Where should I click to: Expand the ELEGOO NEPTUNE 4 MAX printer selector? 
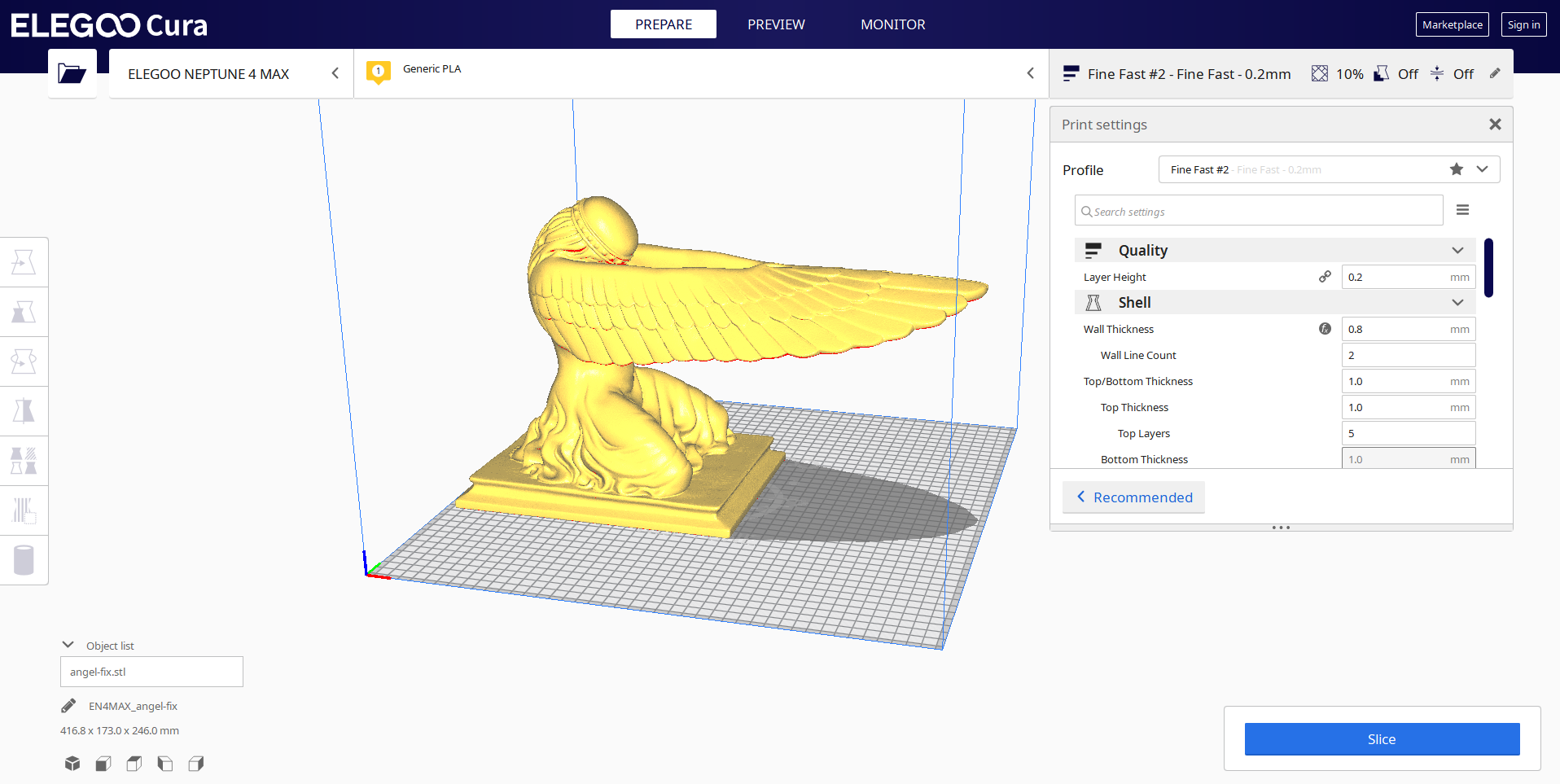231,74
